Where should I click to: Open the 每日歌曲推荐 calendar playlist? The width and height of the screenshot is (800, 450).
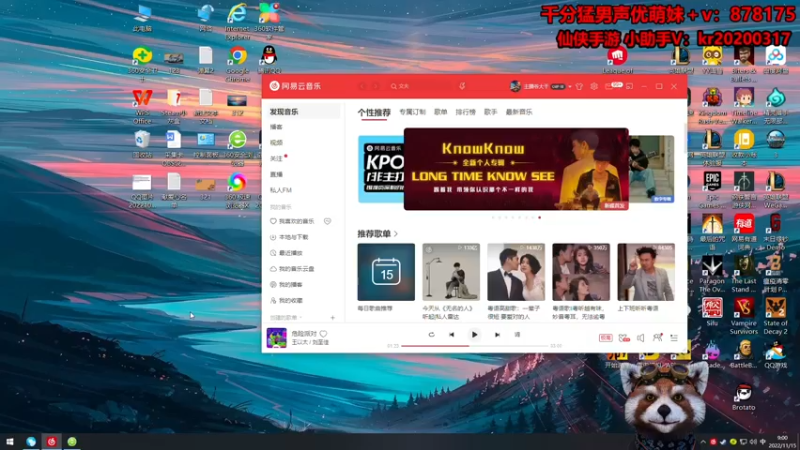(386, 272)
